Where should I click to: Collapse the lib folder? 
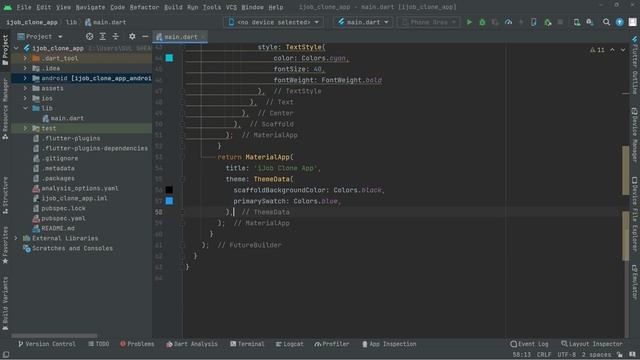click(x=25, y=108)
